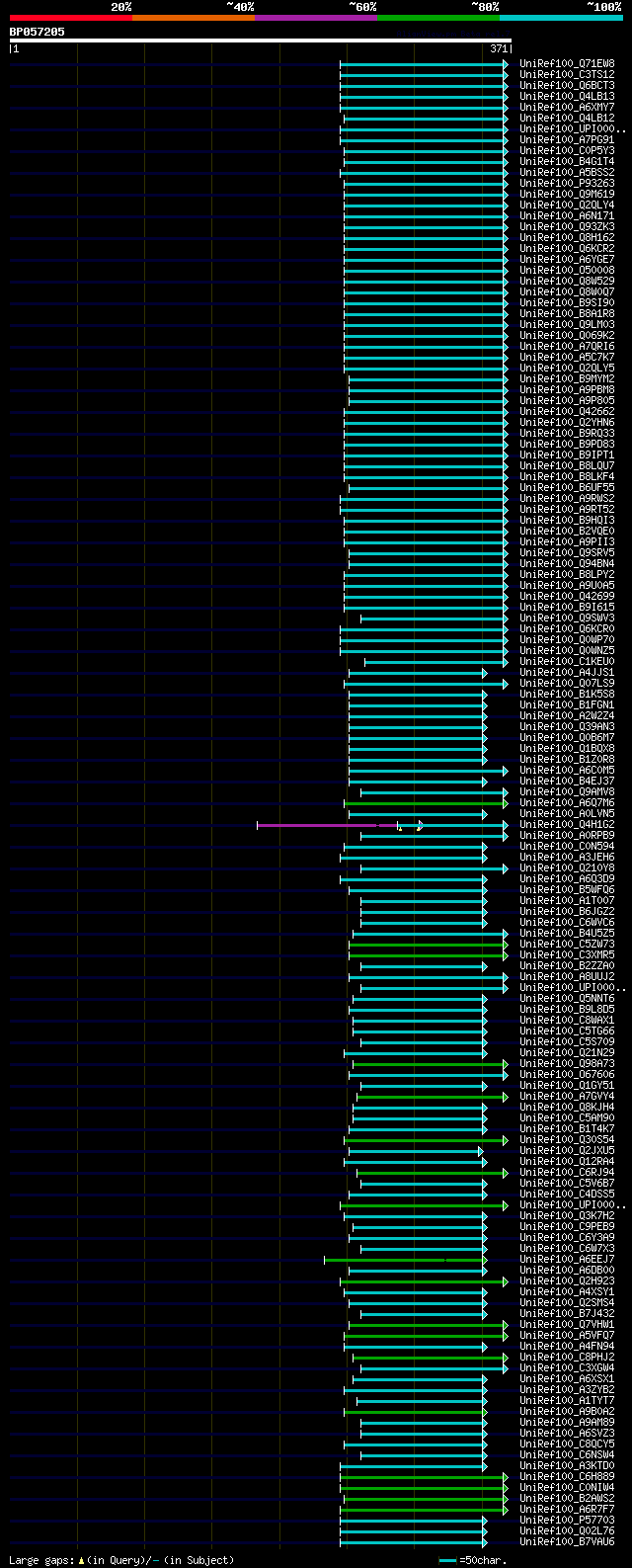Click the UniRef100_A9B0A2 entry

tap(567, 1411)
